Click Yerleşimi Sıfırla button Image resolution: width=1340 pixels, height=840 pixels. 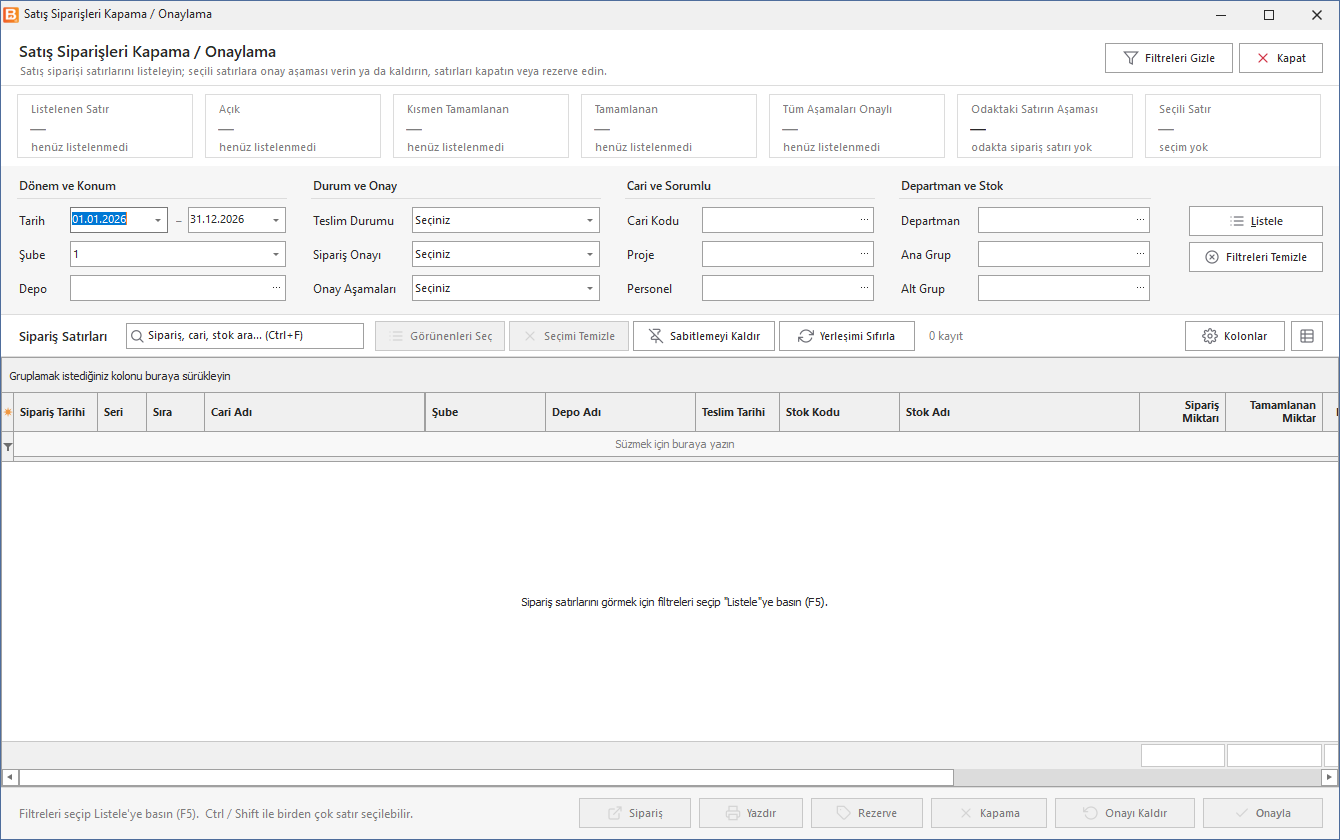click(x=847, y=336)
